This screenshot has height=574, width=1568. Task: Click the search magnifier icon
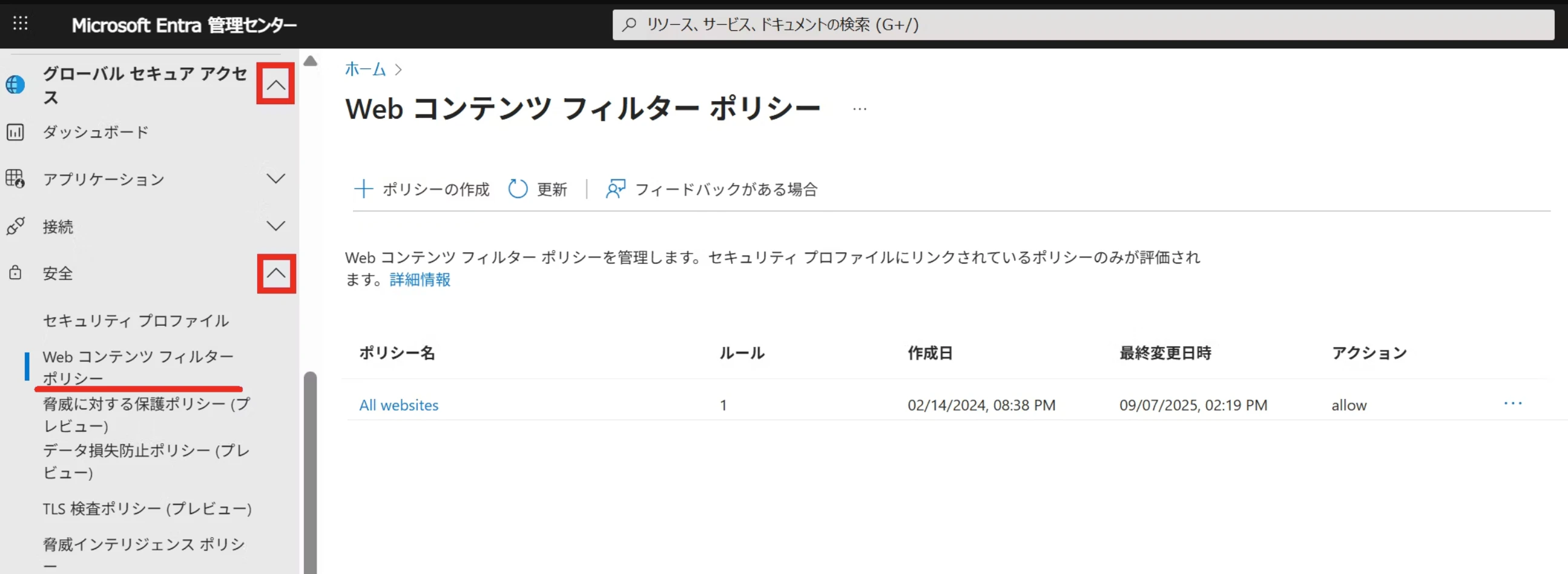click(629, 24)
